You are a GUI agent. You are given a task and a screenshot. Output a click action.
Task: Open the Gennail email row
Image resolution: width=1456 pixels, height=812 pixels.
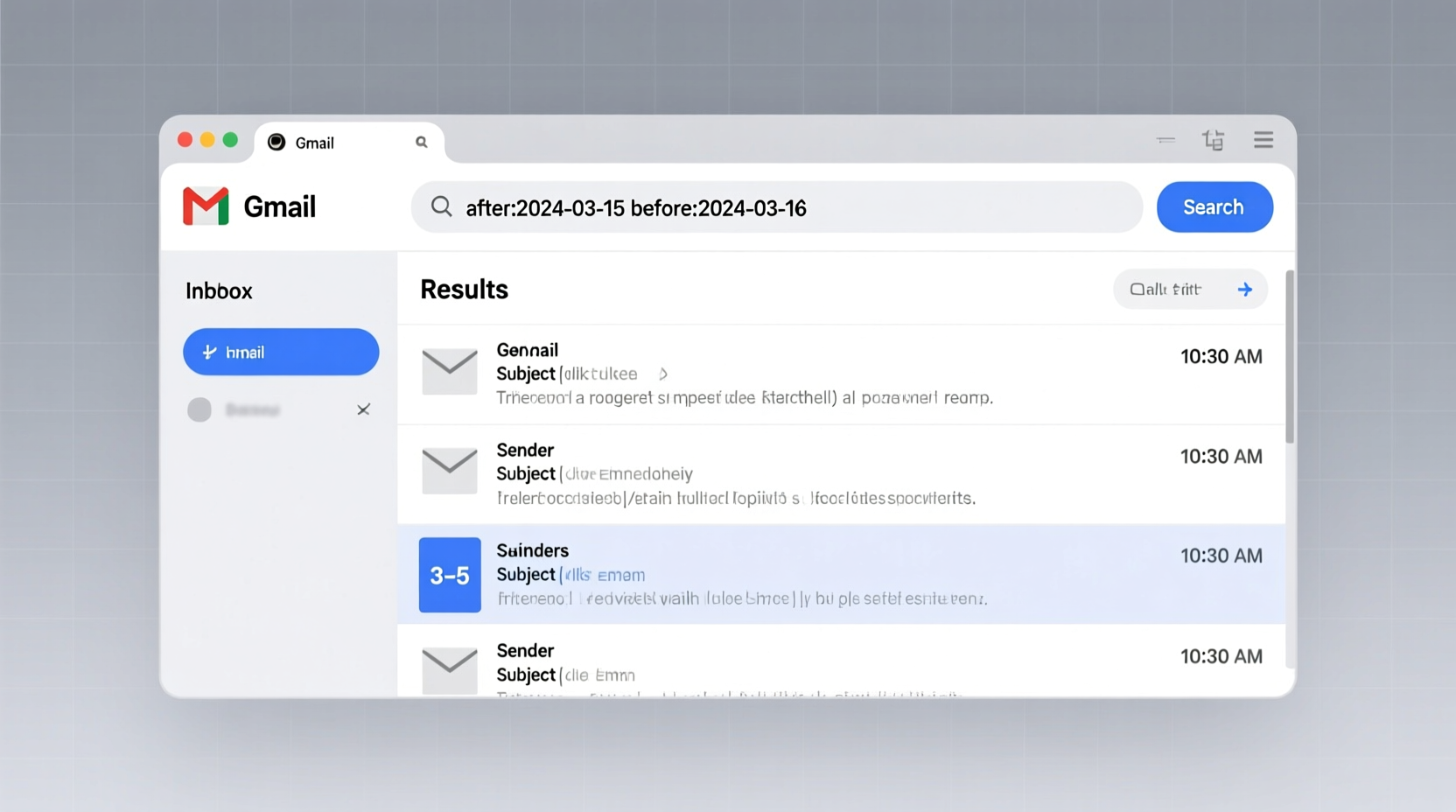pyautogui.click(x=841, y=374)
